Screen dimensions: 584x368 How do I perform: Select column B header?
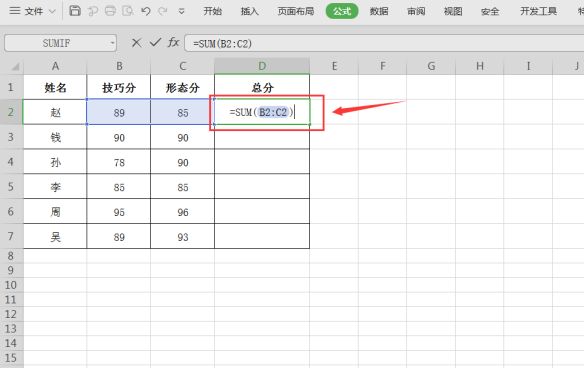(119, 66)
